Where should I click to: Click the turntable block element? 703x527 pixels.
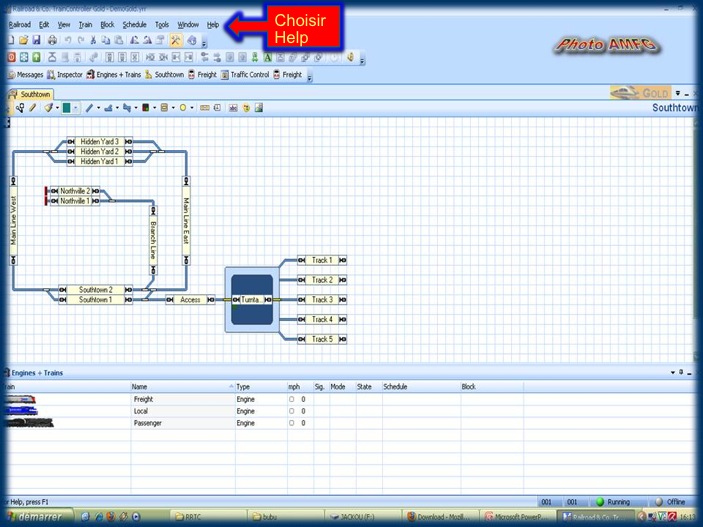pyautogui.click(x=252, y=299)
